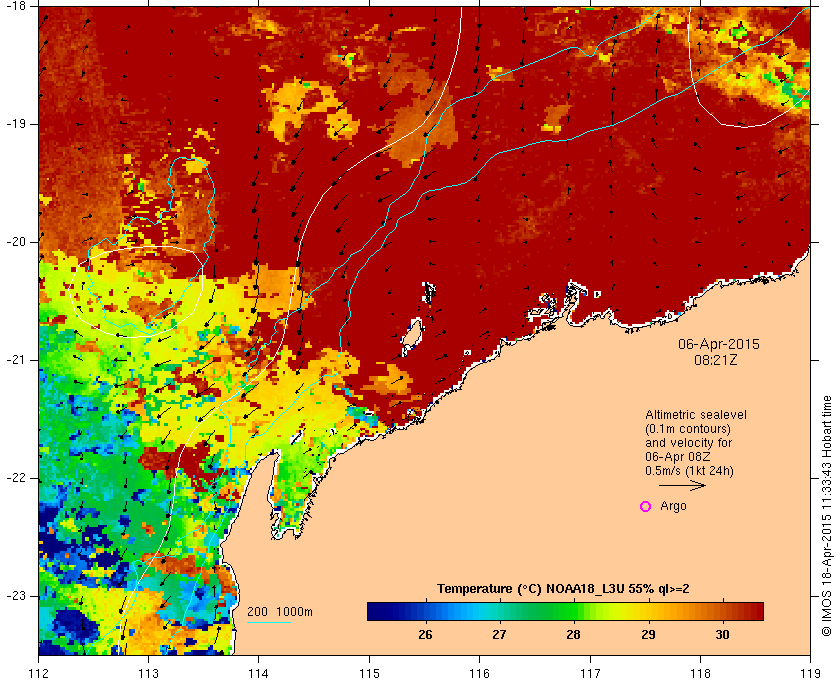Click the 'Altimetric sealevel' legend text

[x=696, y=415]
